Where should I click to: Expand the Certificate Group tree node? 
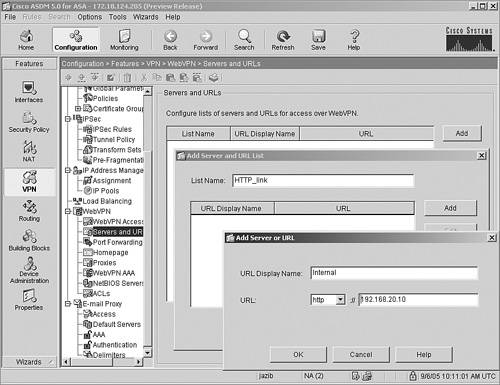click(78, 109)
